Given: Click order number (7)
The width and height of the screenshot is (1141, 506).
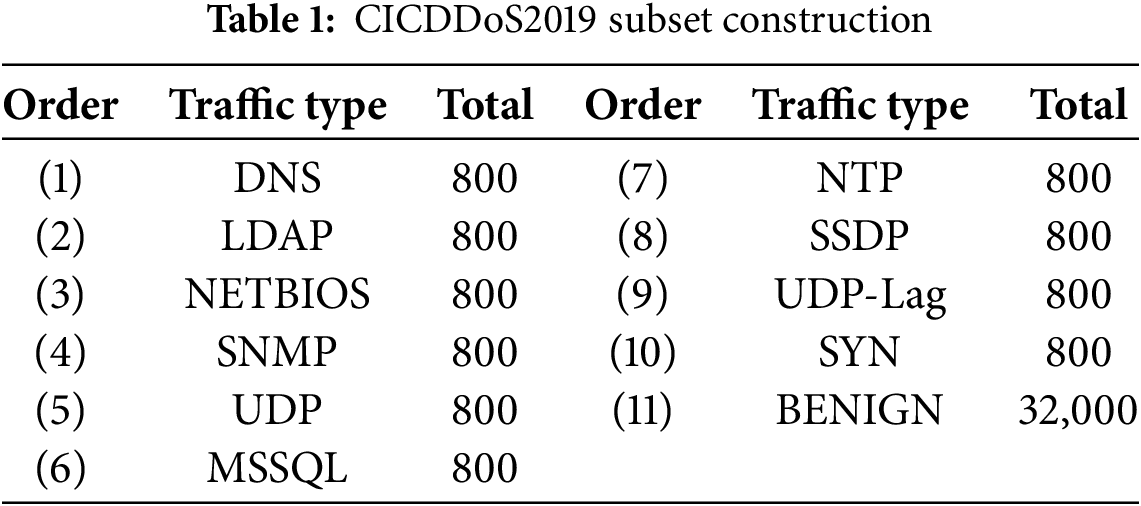Looking at the screenshot, I should click(x=642, y=180).
